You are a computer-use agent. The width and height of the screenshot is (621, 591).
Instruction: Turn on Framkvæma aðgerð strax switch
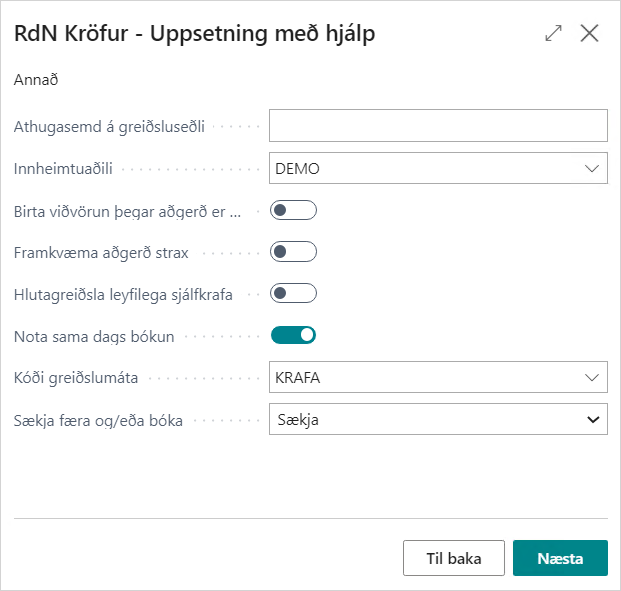(293, 251)
